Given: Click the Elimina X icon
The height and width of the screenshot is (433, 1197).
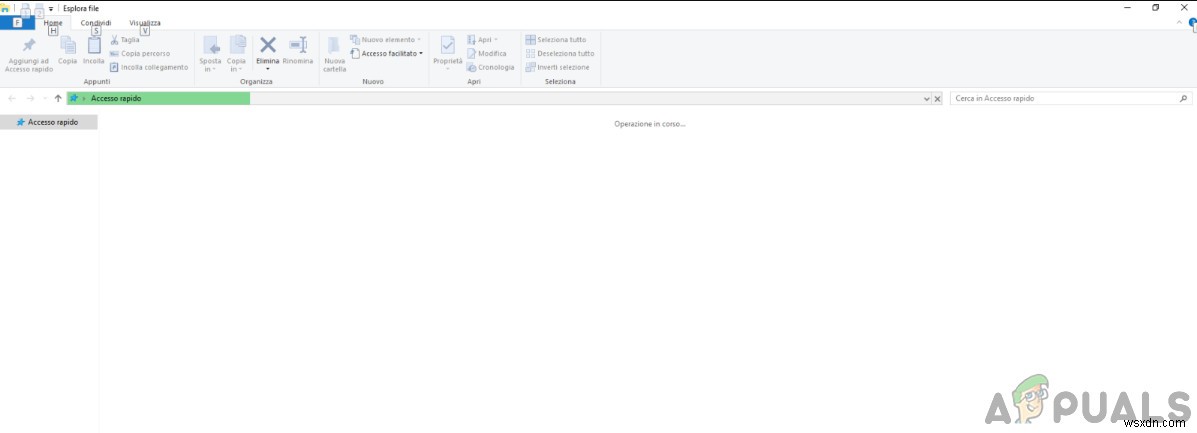Looking at the screenshot, I should [x=268, y=45].
